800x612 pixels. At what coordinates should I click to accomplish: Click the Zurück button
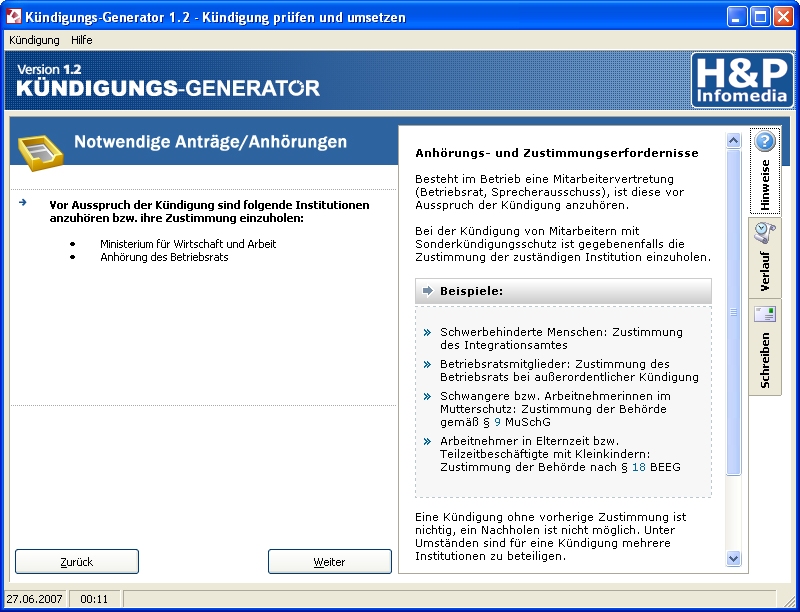pyautogui.click(x=77, y=562)
